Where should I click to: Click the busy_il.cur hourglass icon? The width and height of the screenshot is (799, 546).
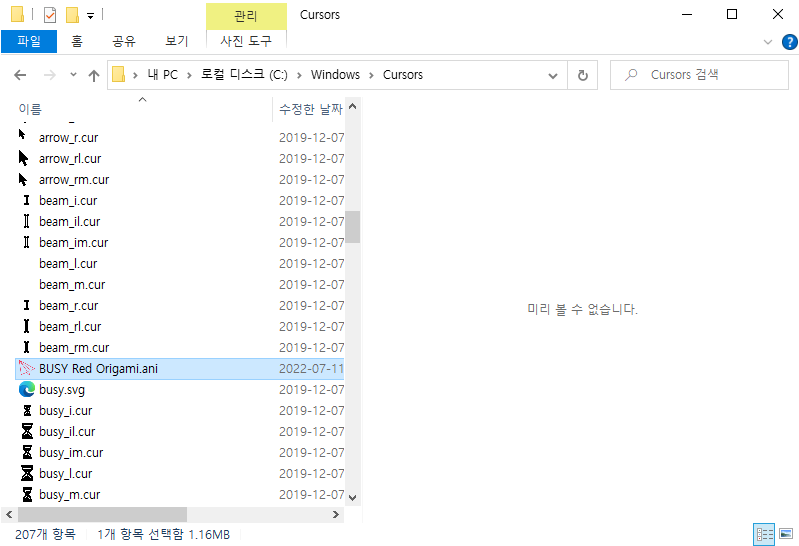pyautogui.click(x=27, y=431)
